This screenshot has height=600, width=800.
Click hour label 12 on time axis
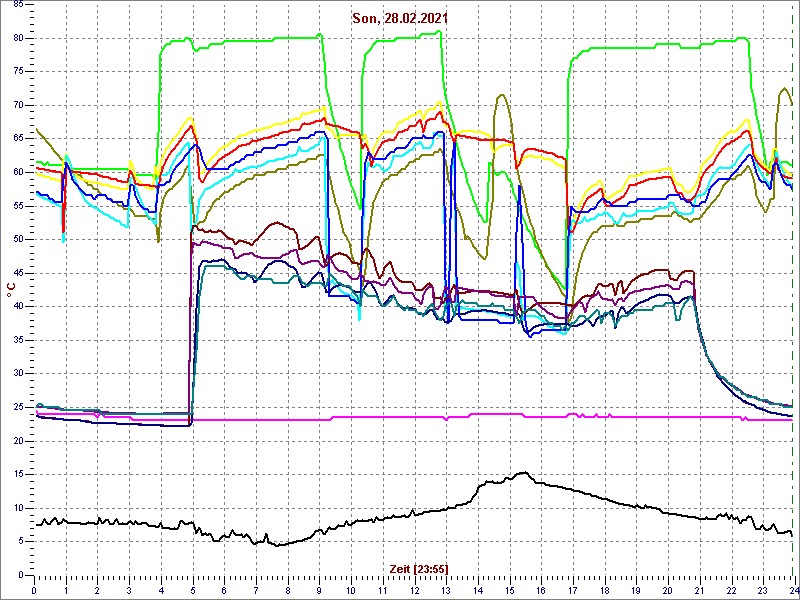point(414,589)
